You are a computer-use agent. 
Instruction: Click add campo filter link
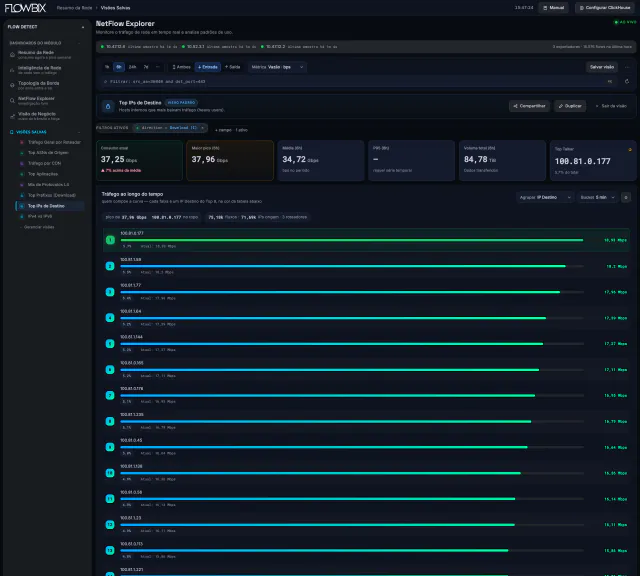click(223, 130)
